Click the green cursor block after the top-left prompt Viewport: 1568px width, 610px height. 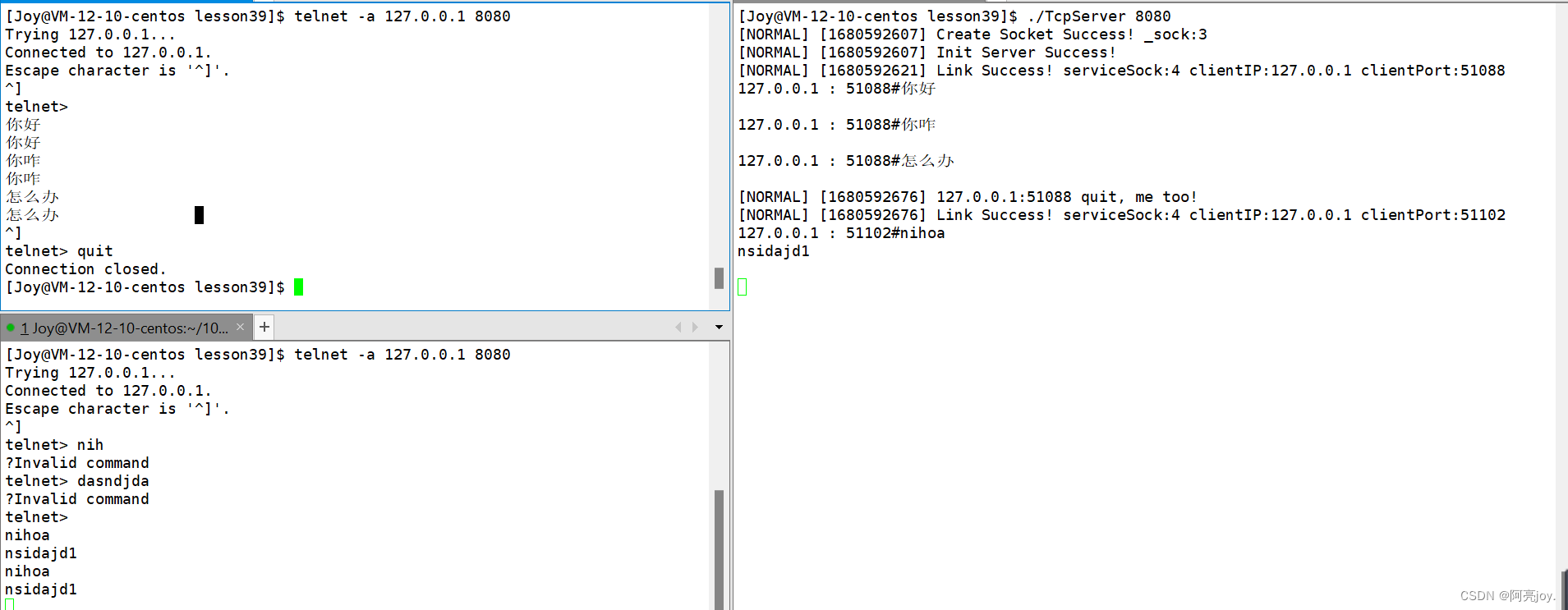point(299,287)
